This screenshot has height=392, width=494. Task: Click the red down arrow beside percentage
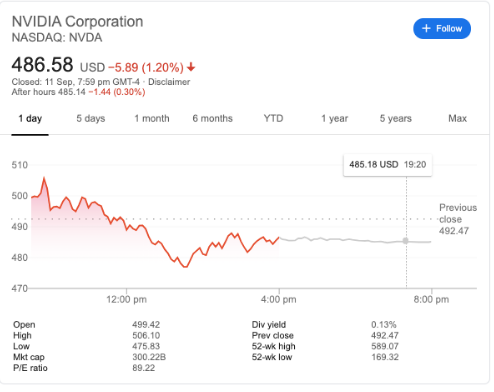pos(191,67)
